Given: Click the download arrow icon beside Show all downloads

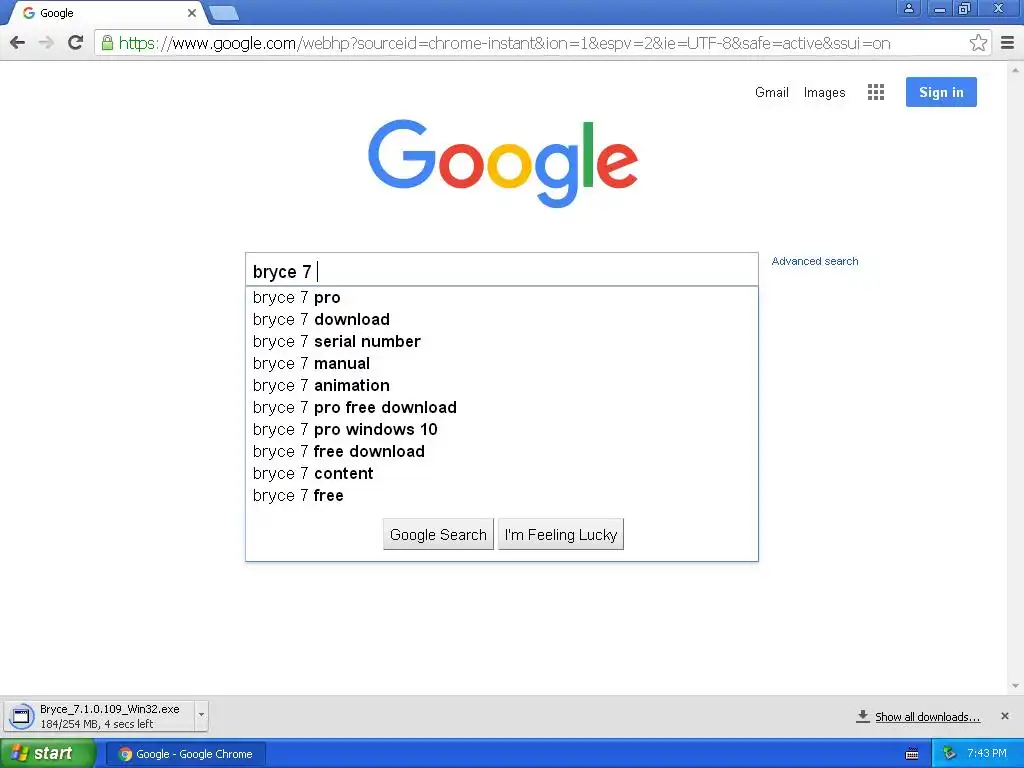Looking at the screenshot, I should click(x=863, y=716).
